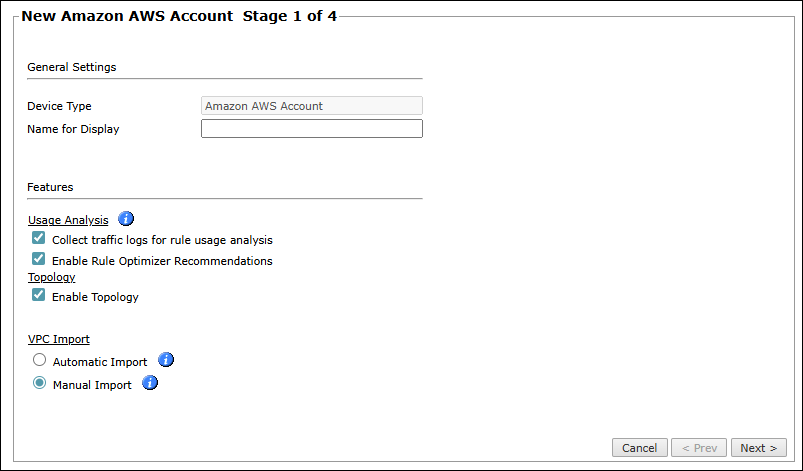Disable the Enable Rule Optimizer Recommendations checkbox
The width and height of the screenshot is (803, 471).
39,259
